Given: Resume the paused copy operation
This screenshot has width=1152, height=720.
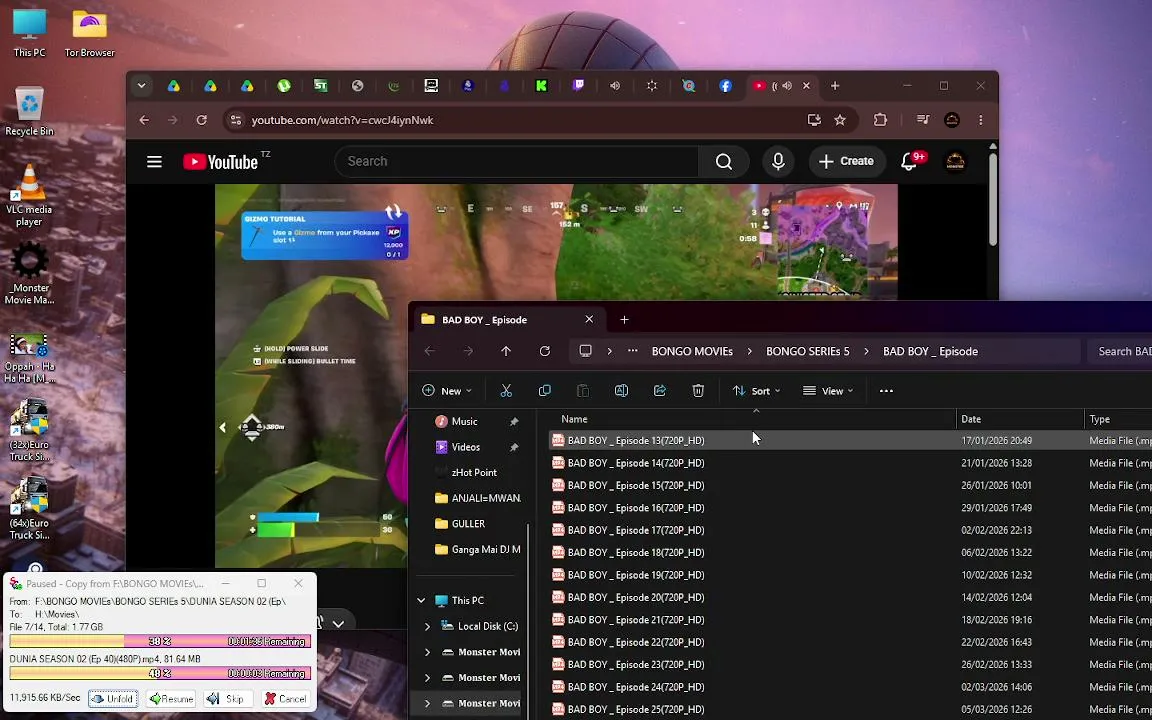Looking at the screenshot, I should coord(170,699).
